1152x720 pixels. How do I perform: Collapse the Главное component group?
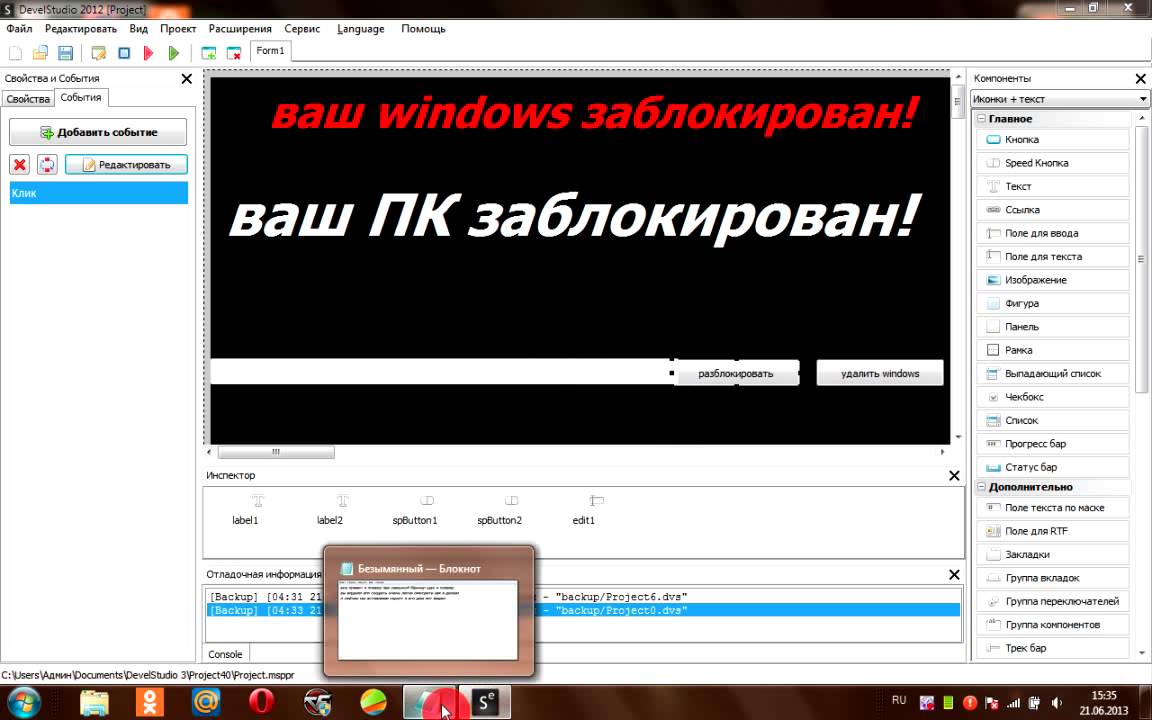click(x=981, y=119)
